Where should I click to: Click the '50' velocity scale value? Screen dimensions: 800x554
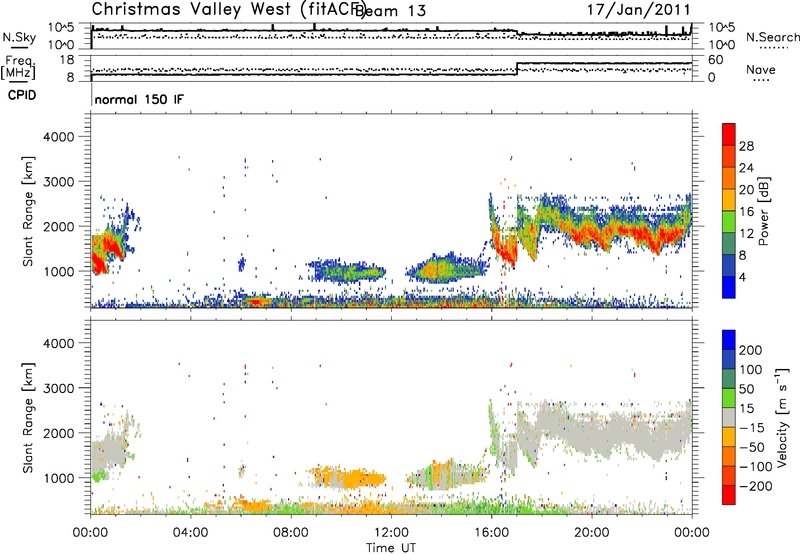click(746, 389)
